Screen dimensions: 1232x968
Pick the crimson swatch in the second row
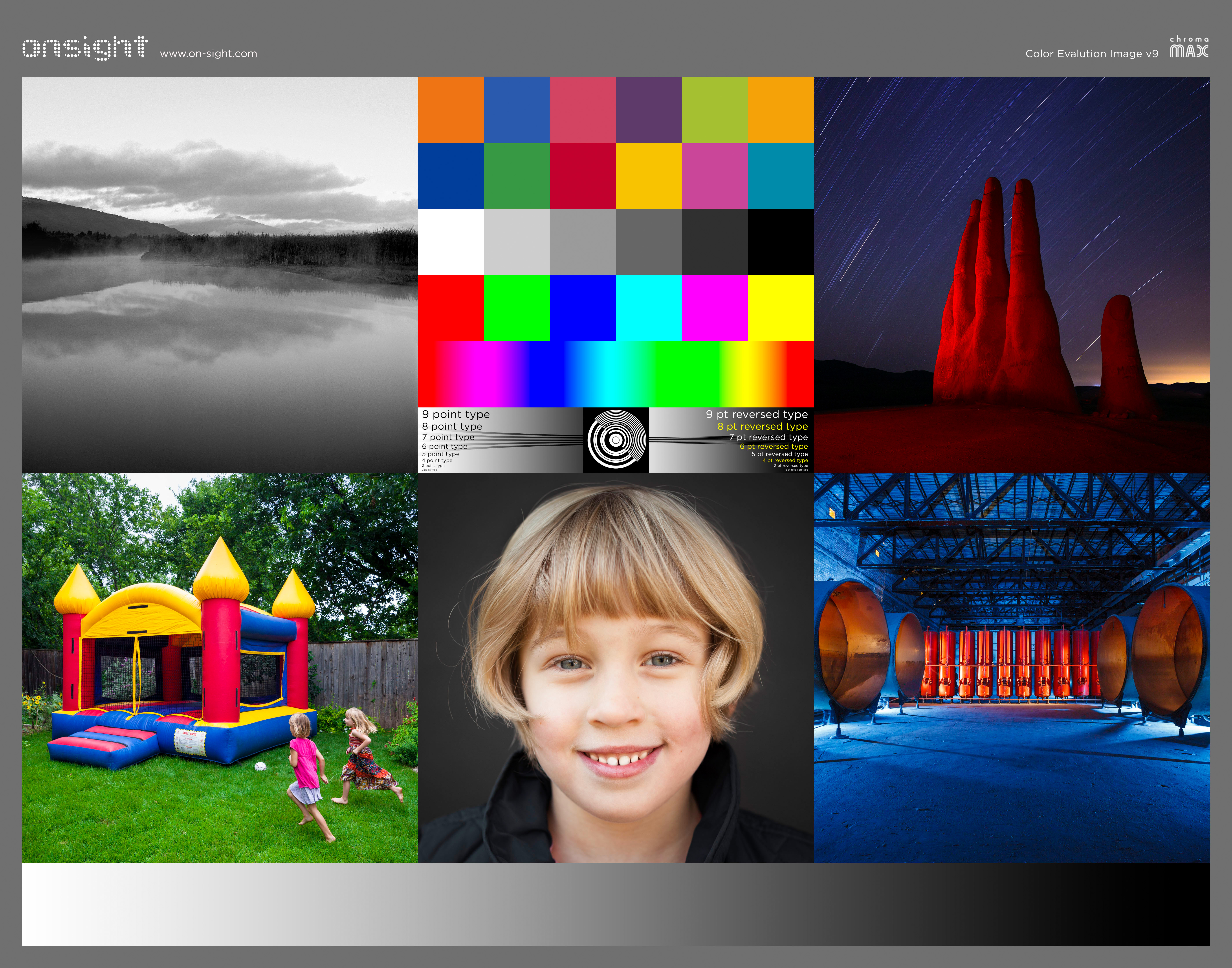click(583, 176)
